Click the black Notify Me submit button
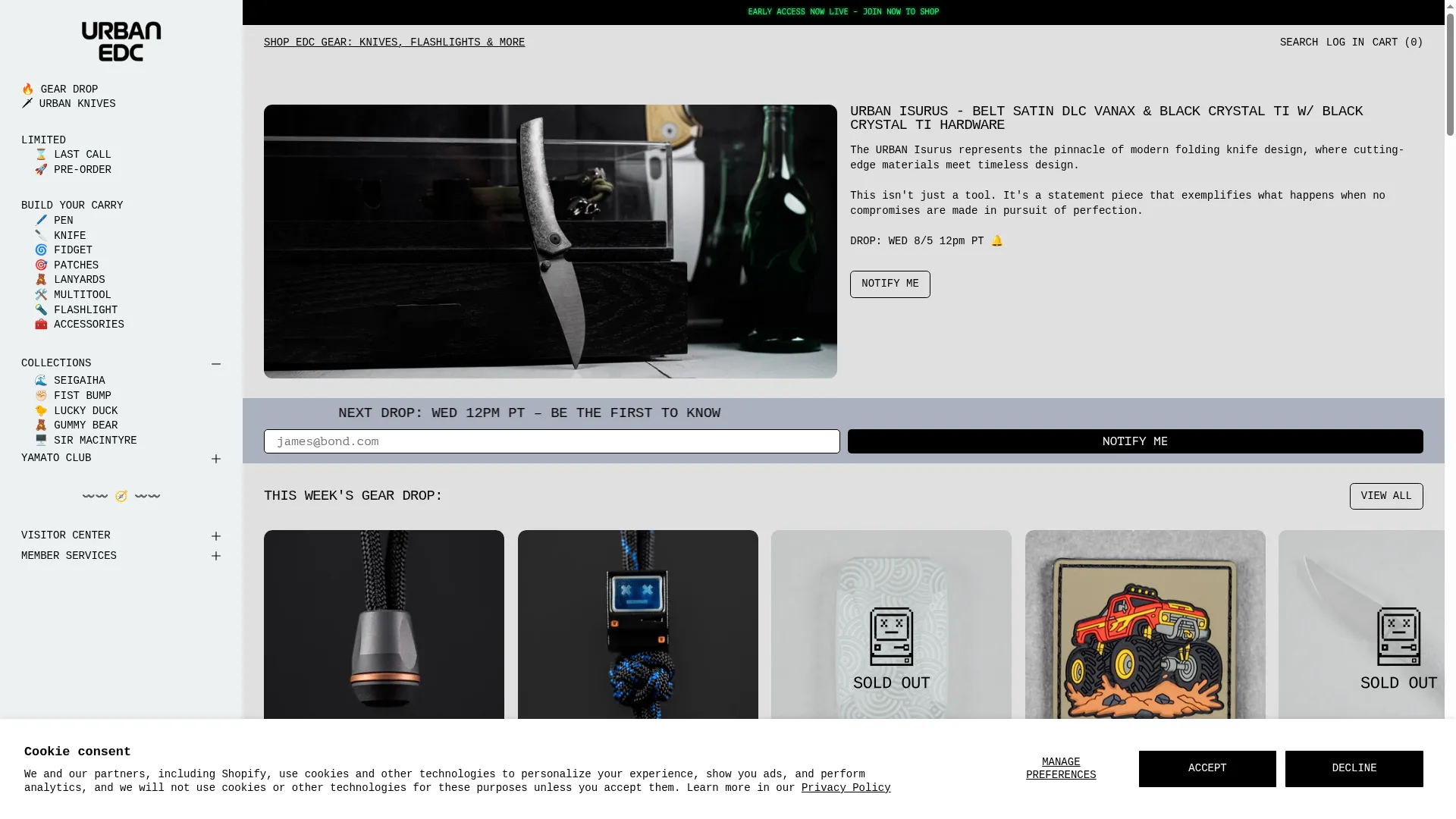 1134,441
